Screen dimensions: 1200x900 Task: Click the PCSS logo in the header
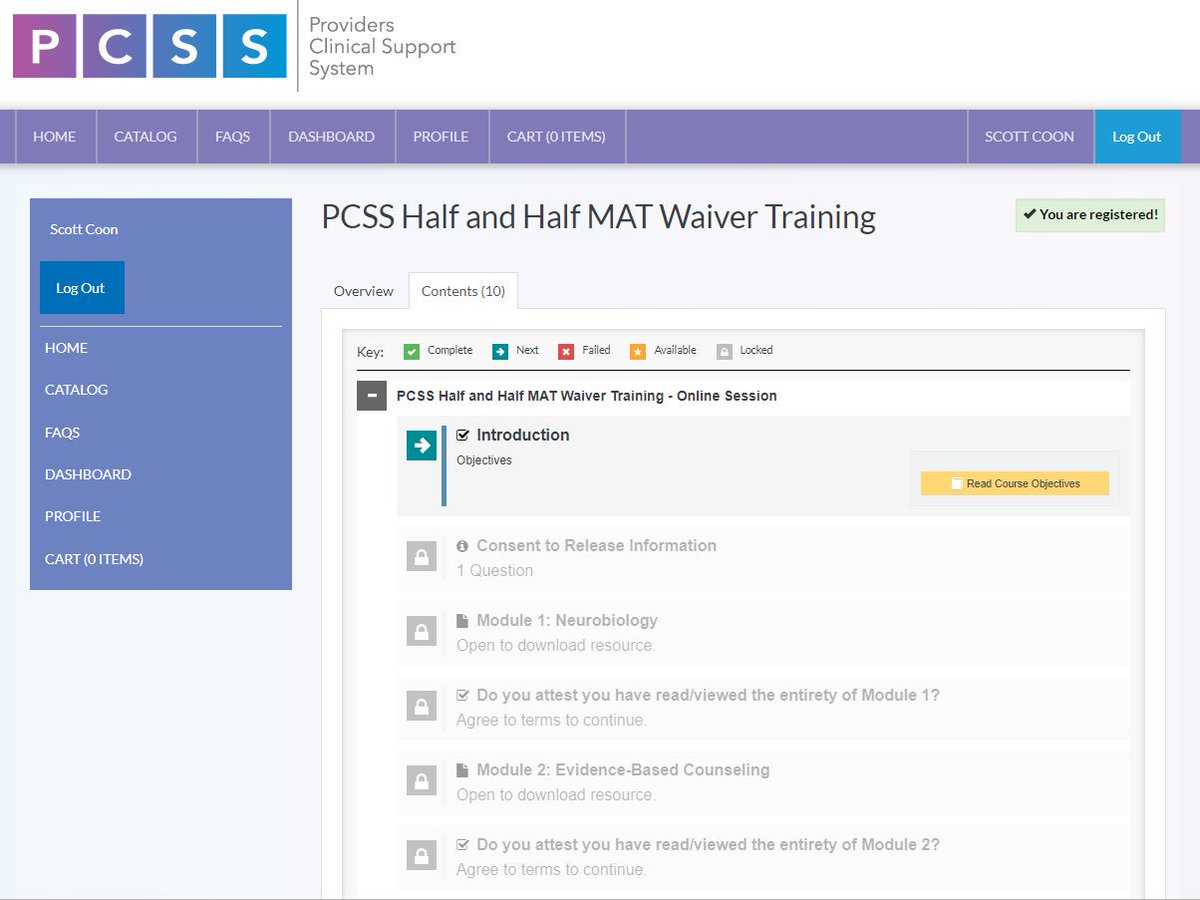pyautogui.click(x=150, y=46)
